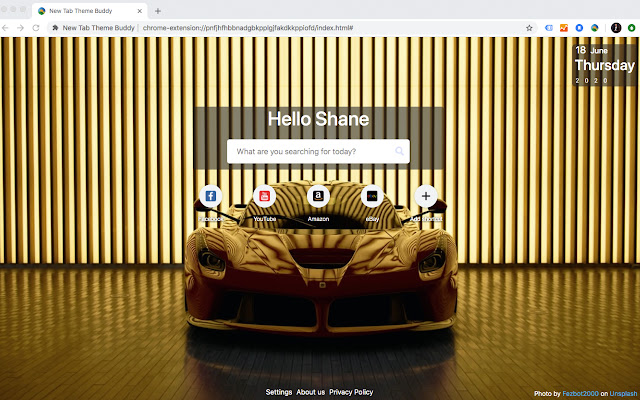Image resolution: width=640 pixels, height=400 pixels.
Task: Open the YouTube shortcut icon
Action: point(264,196)
